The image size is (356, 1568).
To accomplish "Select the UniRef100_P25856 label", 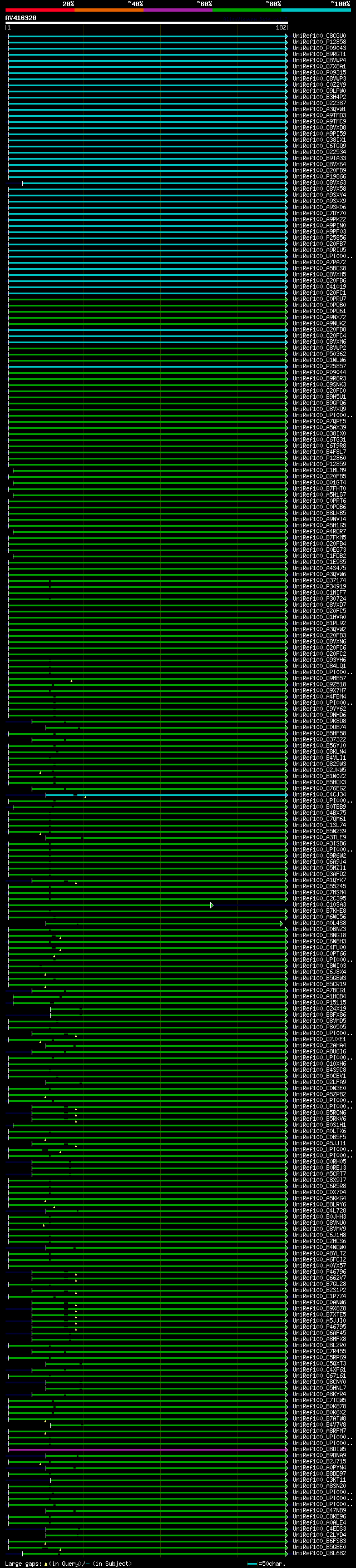I will click(319, 238).
